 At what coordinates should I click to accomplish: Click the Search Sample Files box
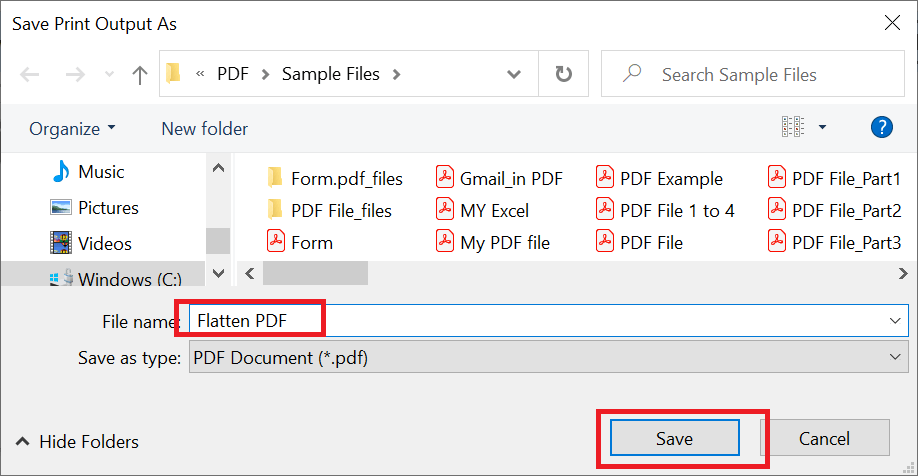click(x=750, y=75)
